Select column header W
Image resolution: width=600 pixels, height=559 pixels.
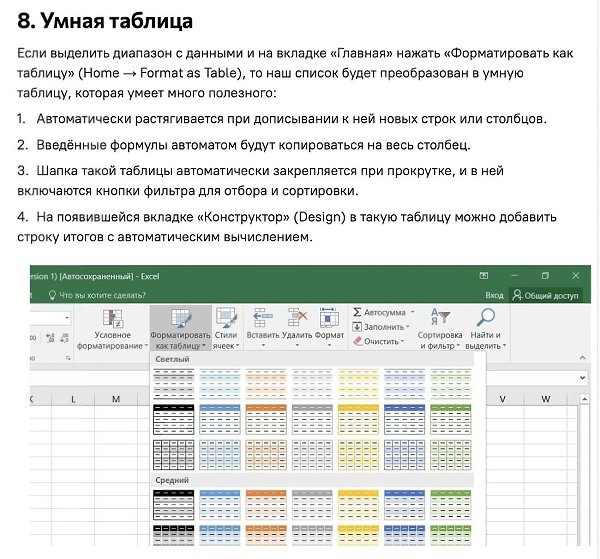click(544, 399)
